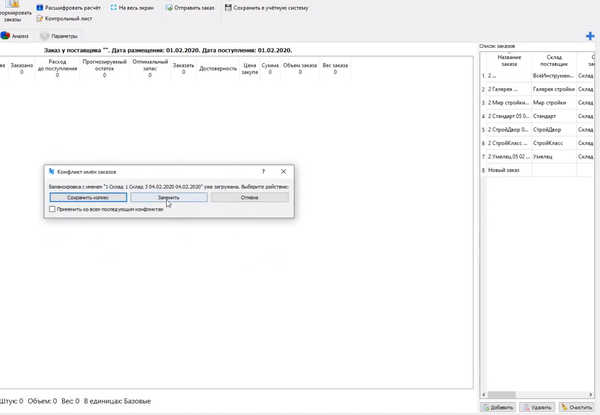
Task: Click В единицах: Базовые status text
Action: [x=117, y=401]
